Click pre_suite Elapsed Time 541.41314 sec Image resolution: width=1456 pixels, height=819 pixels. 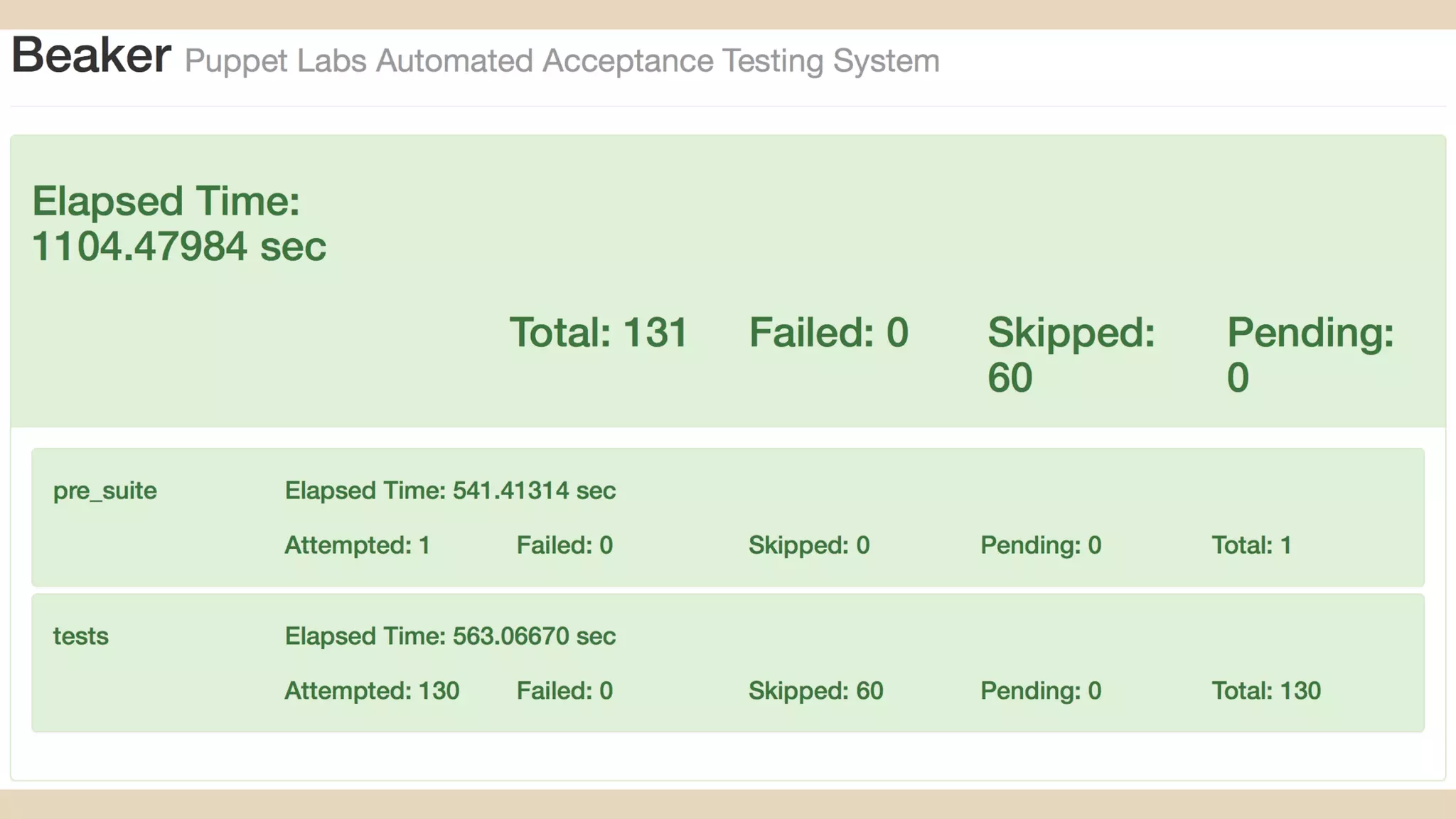coord(450,491)
